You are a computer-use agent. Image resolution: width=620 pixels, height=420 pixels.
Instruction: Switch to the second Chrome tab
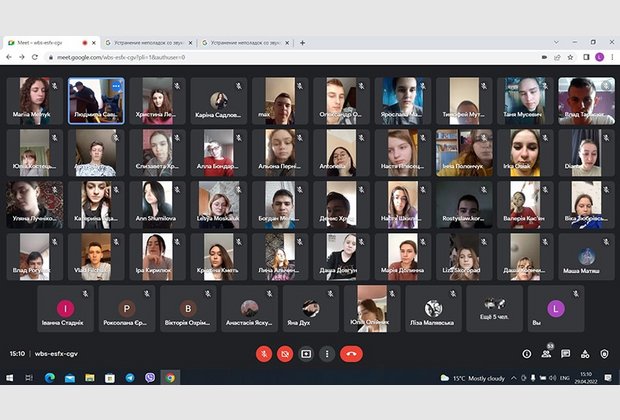(145, 43)
